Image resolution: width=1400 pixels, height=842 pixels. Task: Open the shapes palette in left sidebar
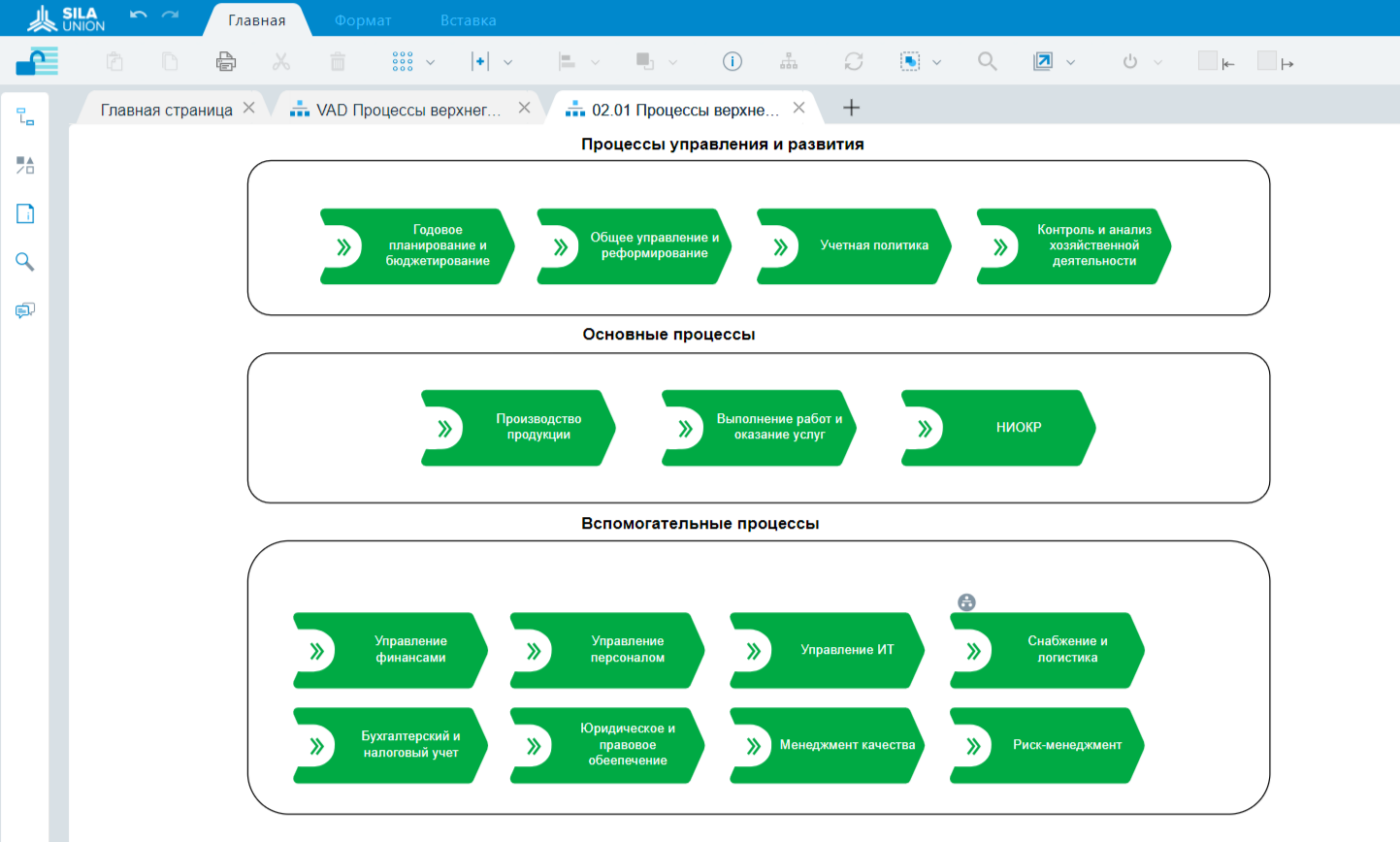[x=25, y=166]
